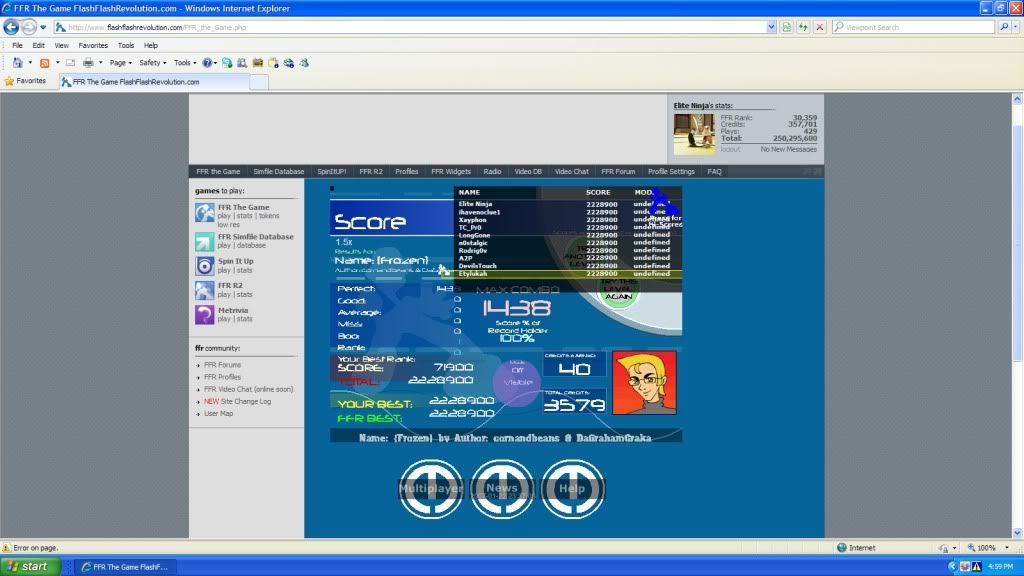Select the Profiles site navigation tab
This screenshot has width=1024, height=576.
point(406,171)
